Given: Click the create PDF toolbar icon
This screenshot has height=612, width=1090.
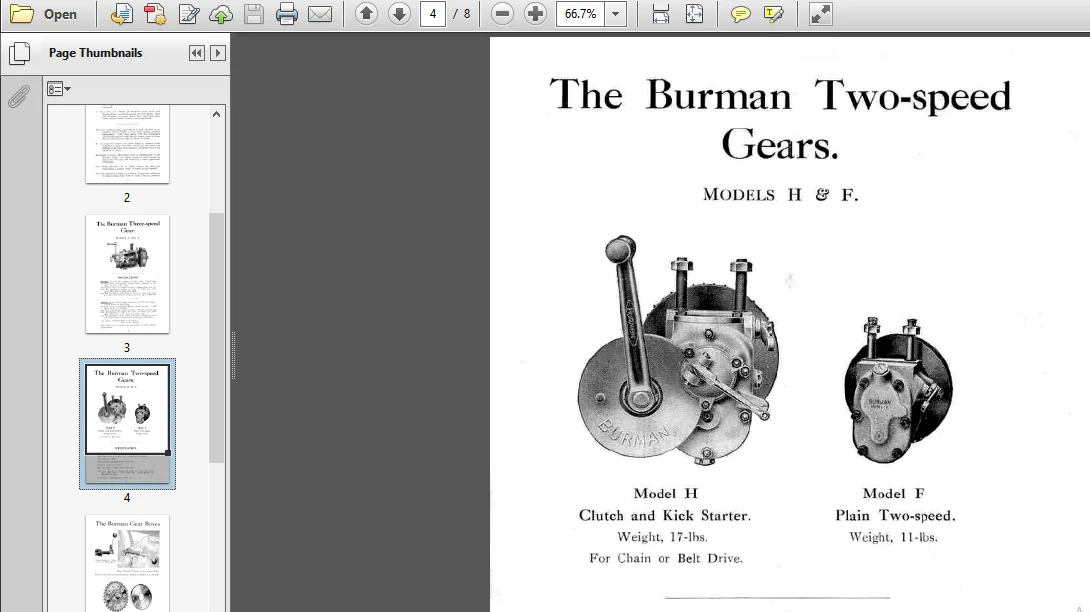Looking at the screenshot, I should [154, 14].
